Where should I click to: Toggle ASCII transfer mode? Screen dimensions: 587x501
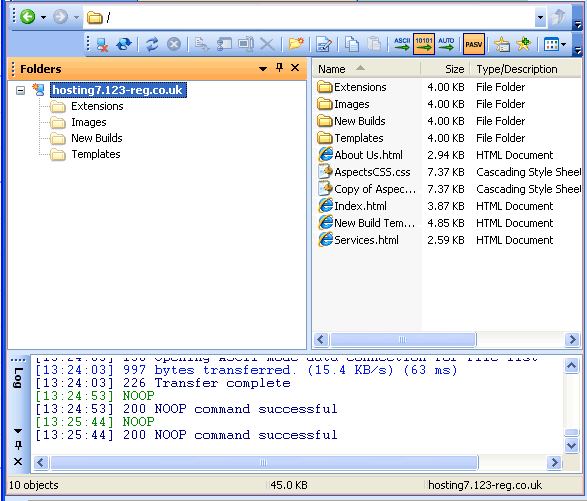point(402,44)
